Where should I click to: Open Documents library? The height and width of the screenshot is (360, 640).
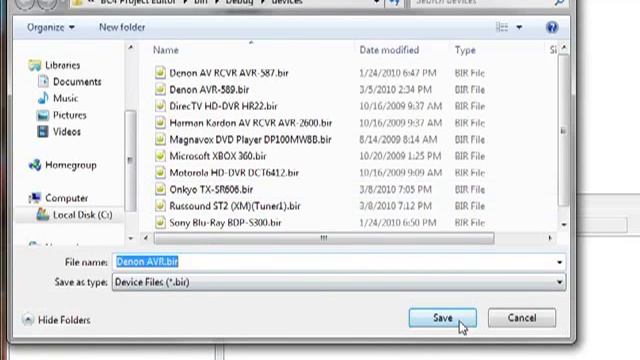pos(77,82)
